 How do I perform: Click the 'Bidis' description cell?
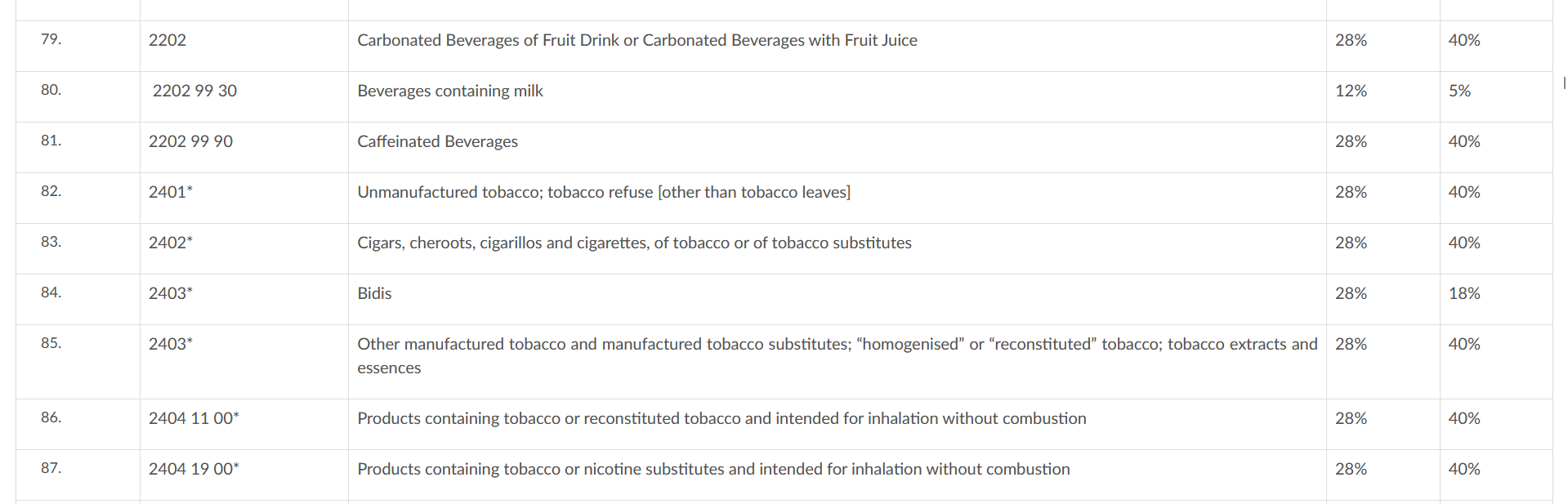374,293
